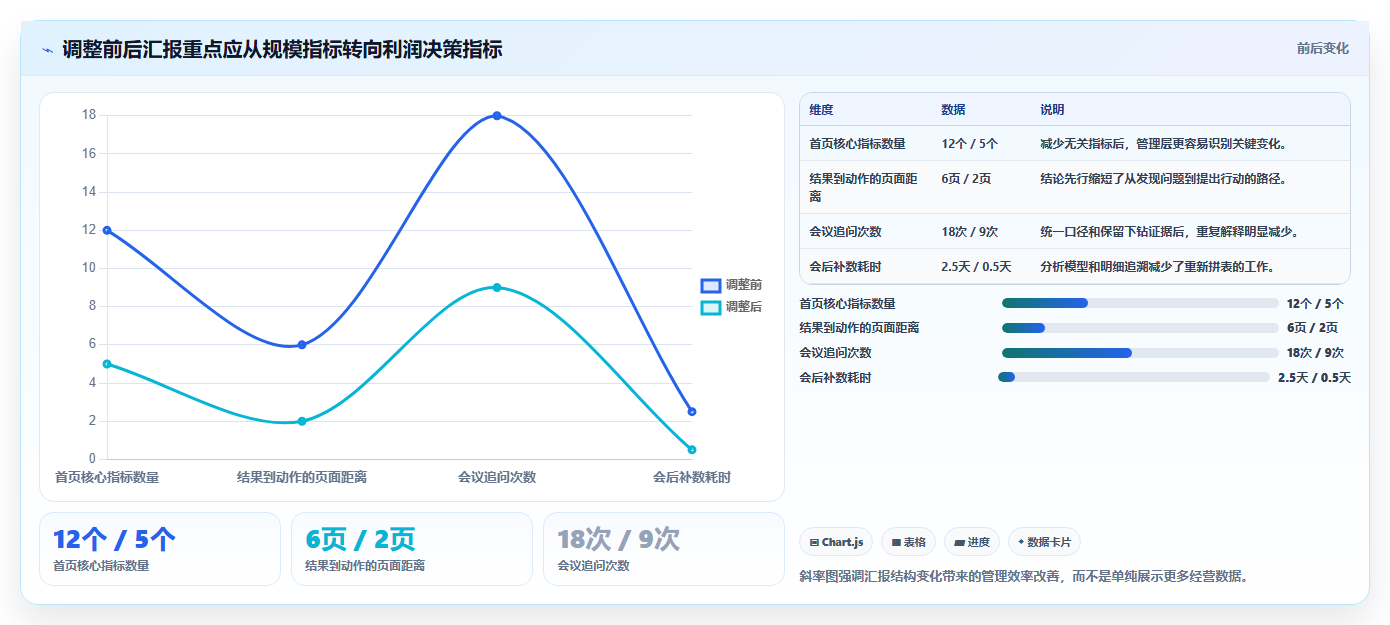
Task: Click the 调整前 point at value 6
Action: tap(302, 345)
